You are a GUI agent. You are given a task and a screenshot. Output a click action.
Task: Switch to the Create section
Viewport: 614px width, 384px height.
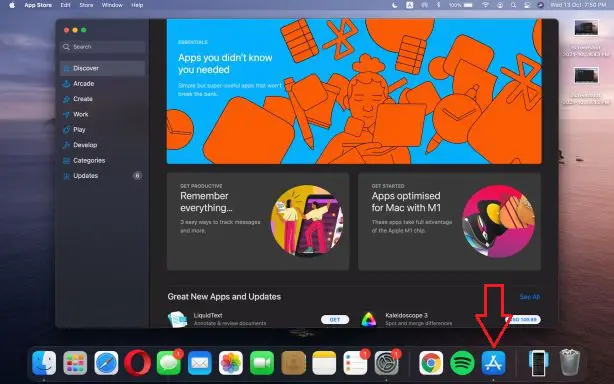tap(103, 99)
